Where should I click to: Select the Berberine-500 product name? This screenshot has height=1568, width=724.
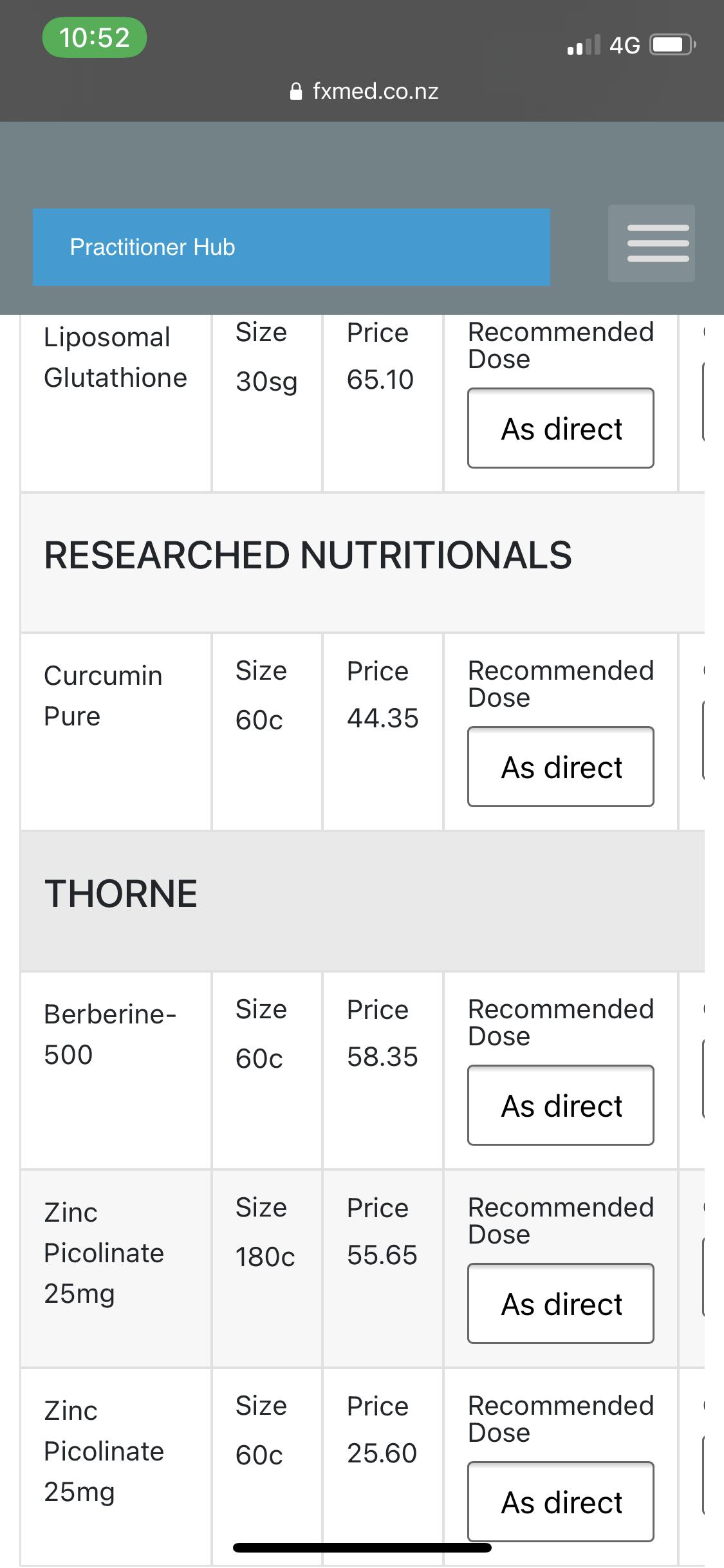point(109,1034)
